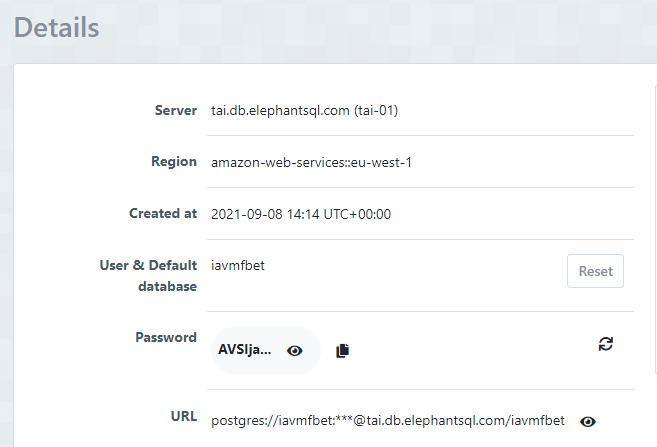657x447 pixels.
Task: Copy the password to clipboard
Action: point(343,351)
